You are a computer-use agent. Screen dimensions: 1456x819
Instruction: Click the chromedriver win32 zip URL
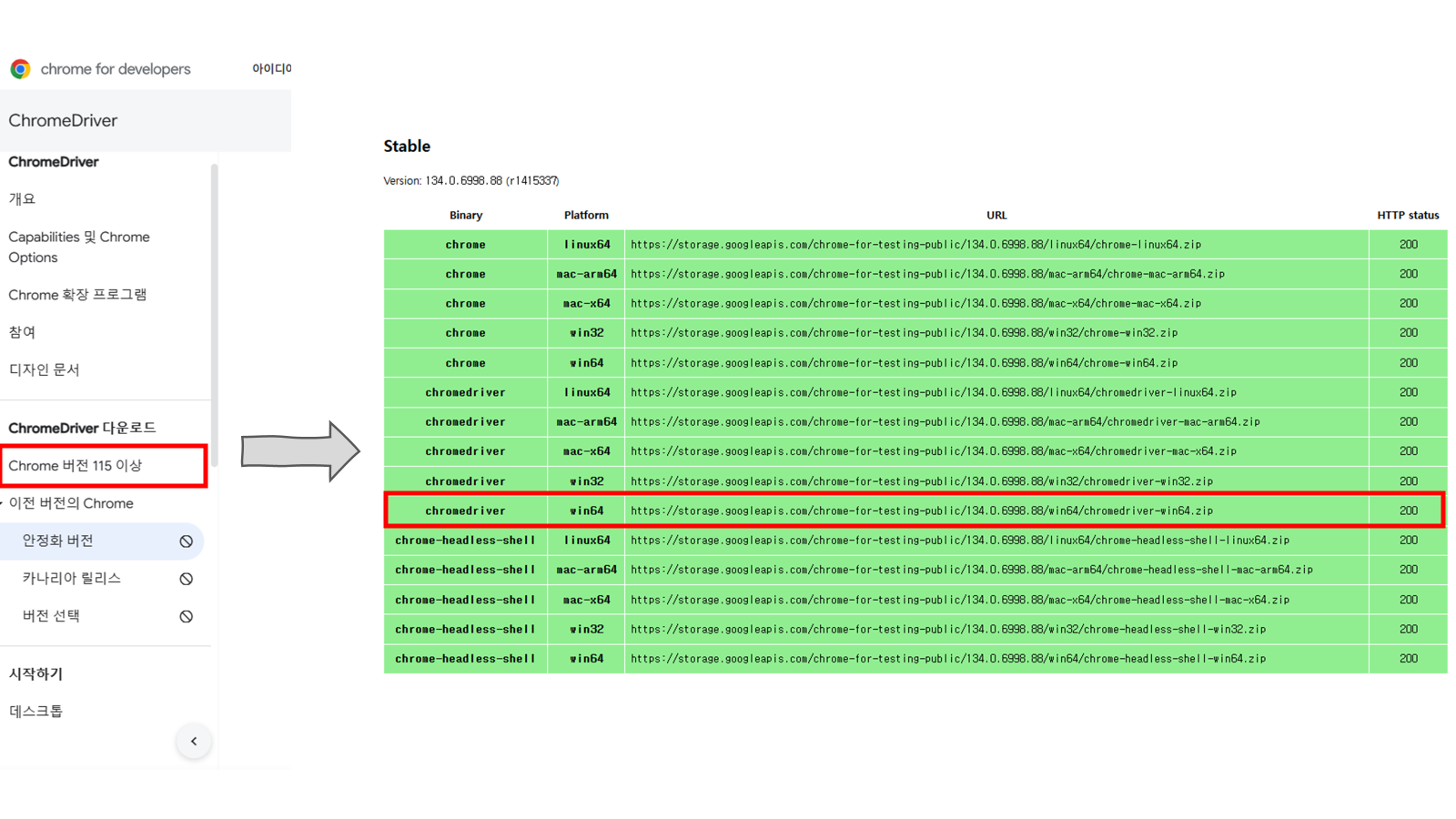(x=922, y=481)
